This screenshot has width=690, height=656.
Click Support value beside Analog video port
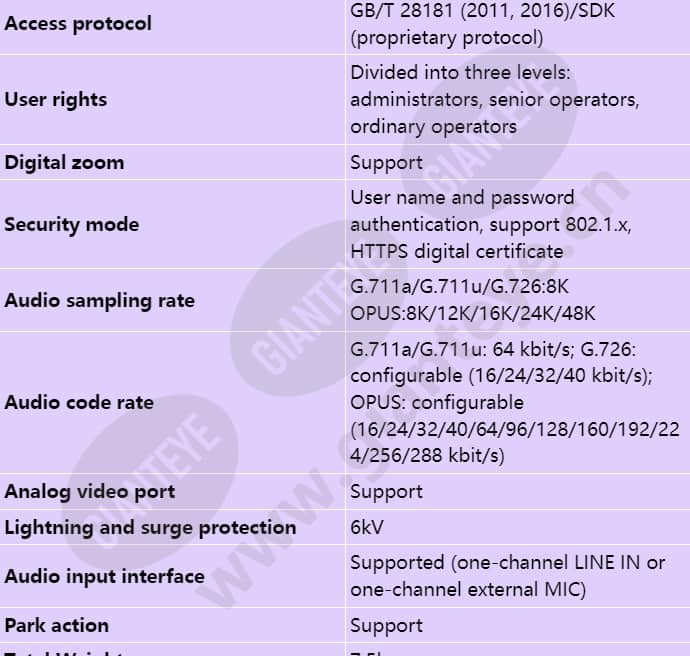[386, 491]
